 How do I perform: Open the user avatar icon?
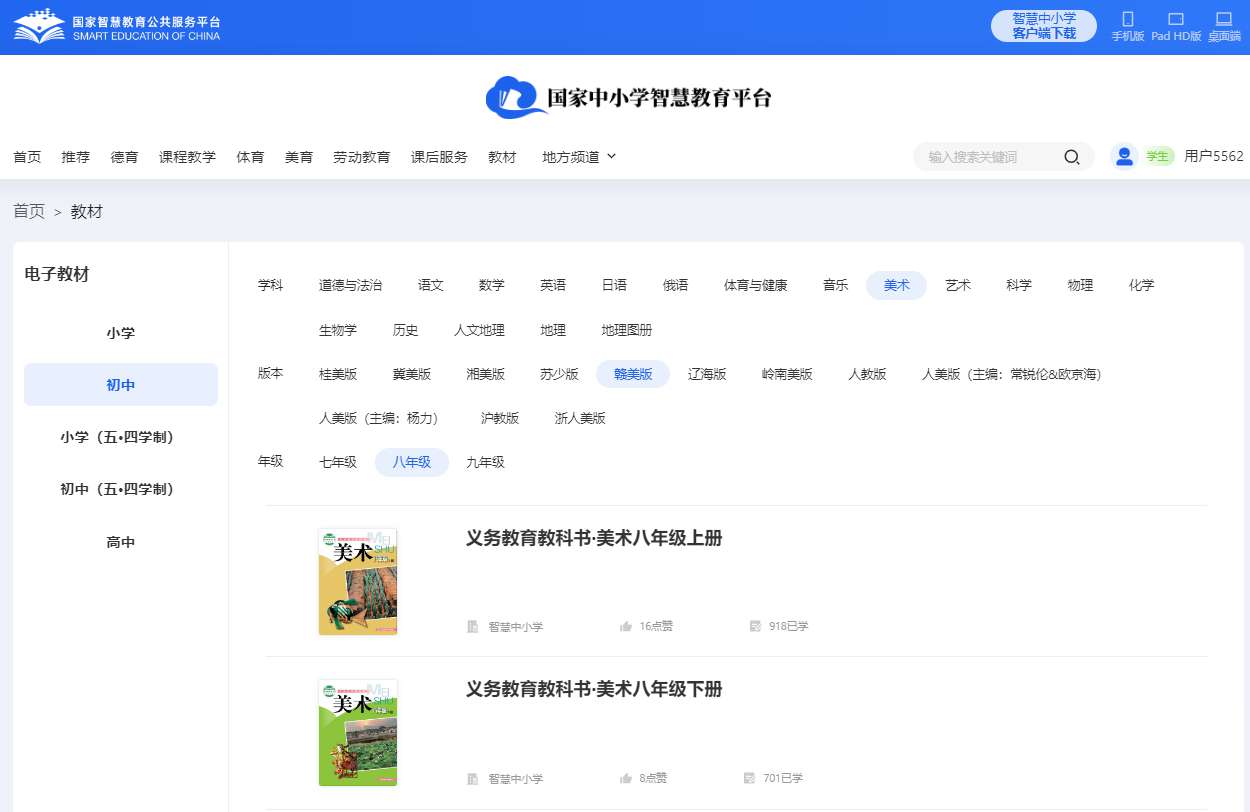point(1125,156)
